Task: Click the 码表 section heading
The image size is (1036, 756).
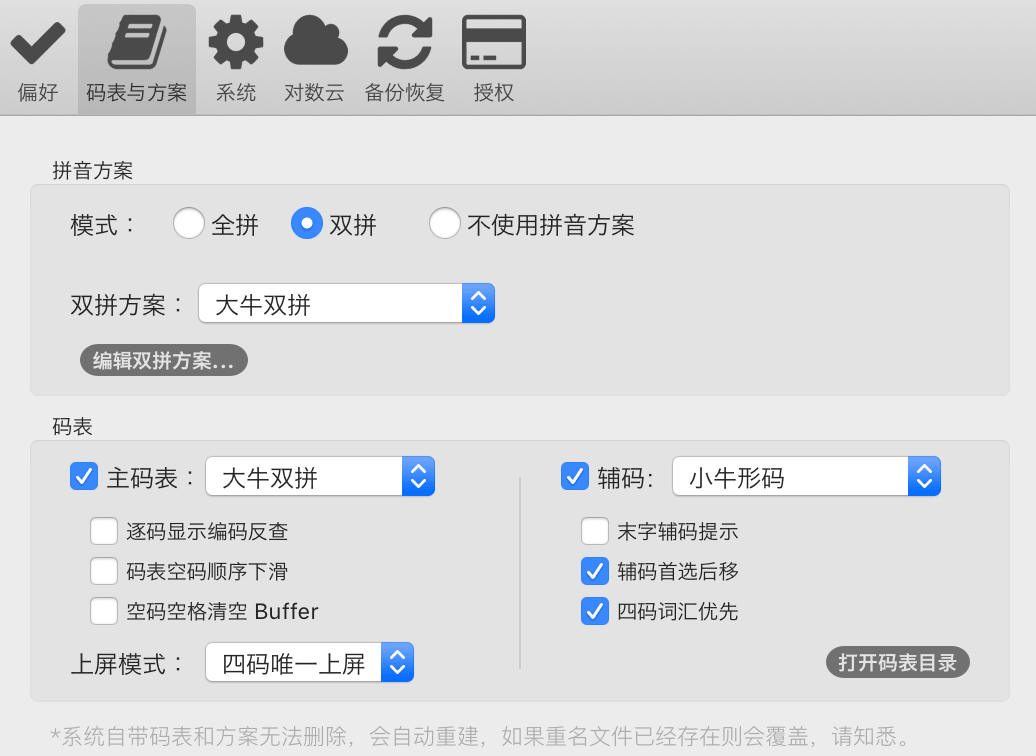Action: pyautogui.click(x=72, y=426)
